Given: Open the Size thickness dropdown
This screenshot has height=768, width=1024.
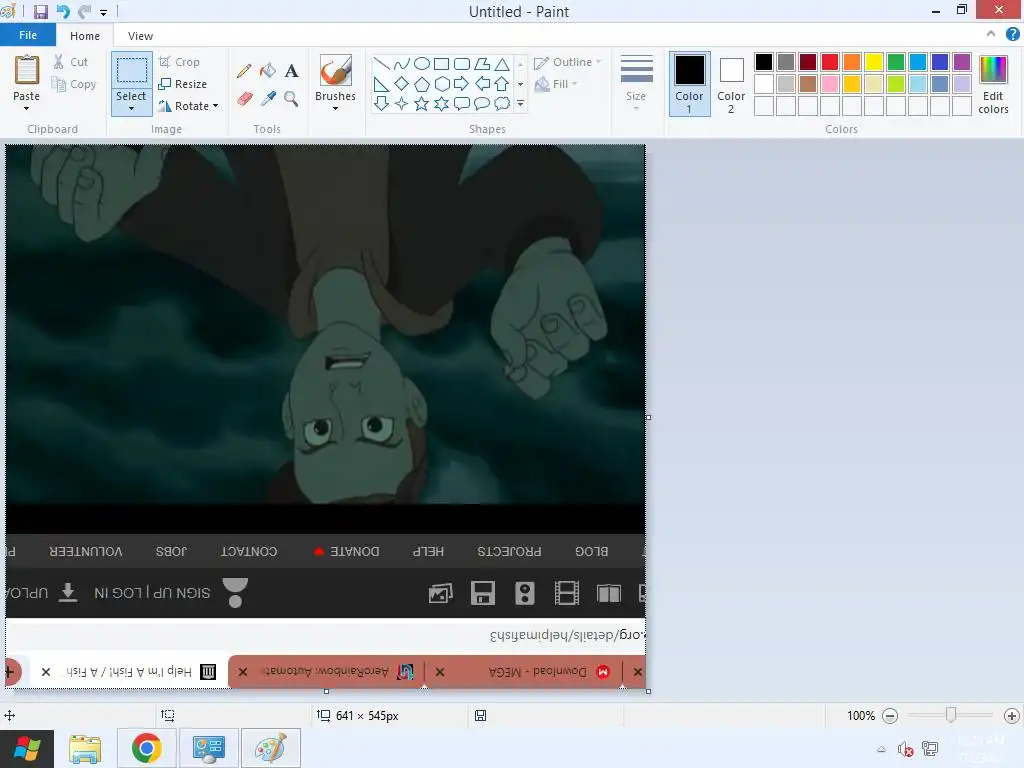Looking at the screenshot, I should (x=636, y=82).
